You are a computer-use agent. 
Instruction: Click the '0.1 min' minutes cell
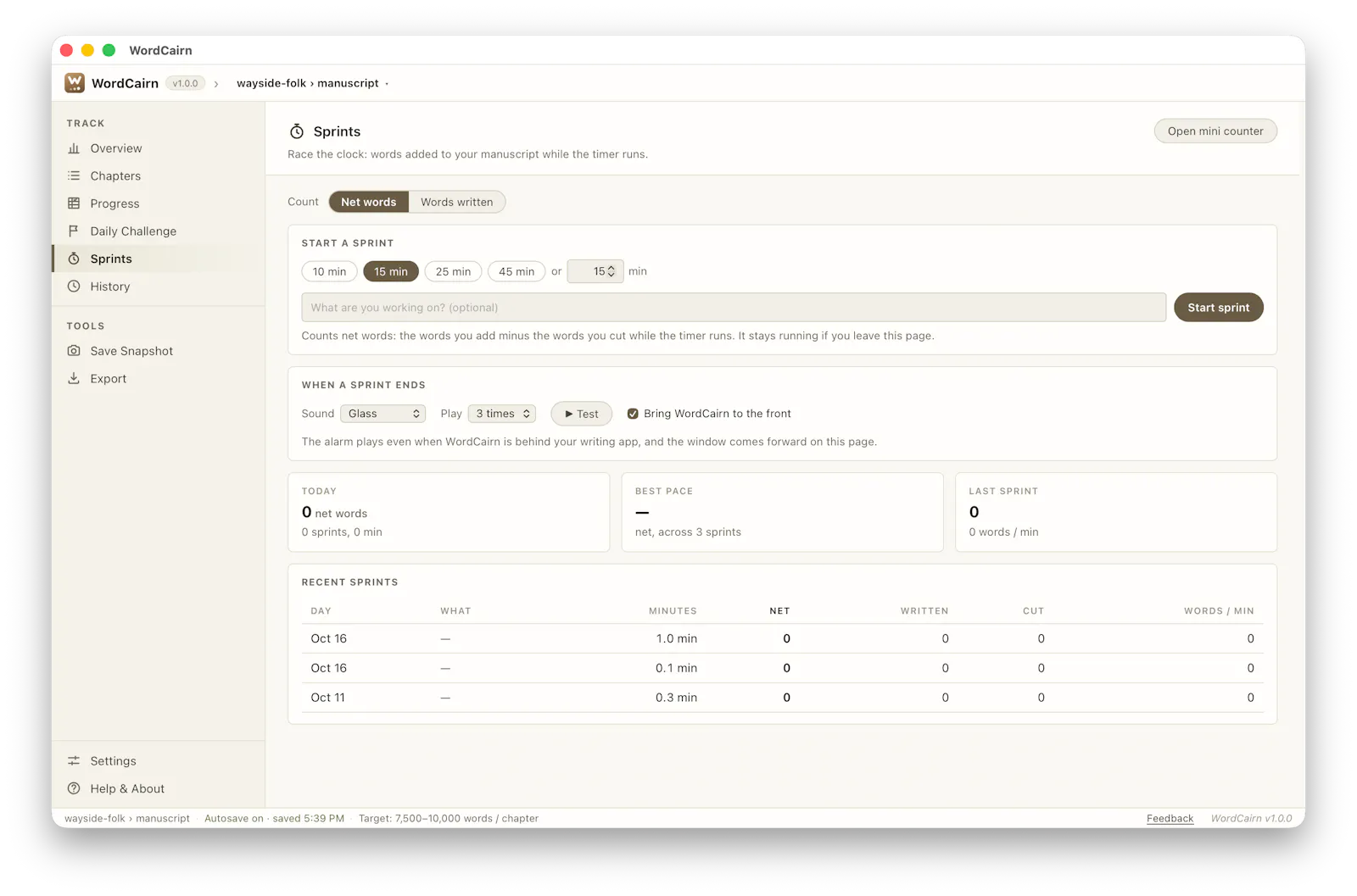pos(677,668)
